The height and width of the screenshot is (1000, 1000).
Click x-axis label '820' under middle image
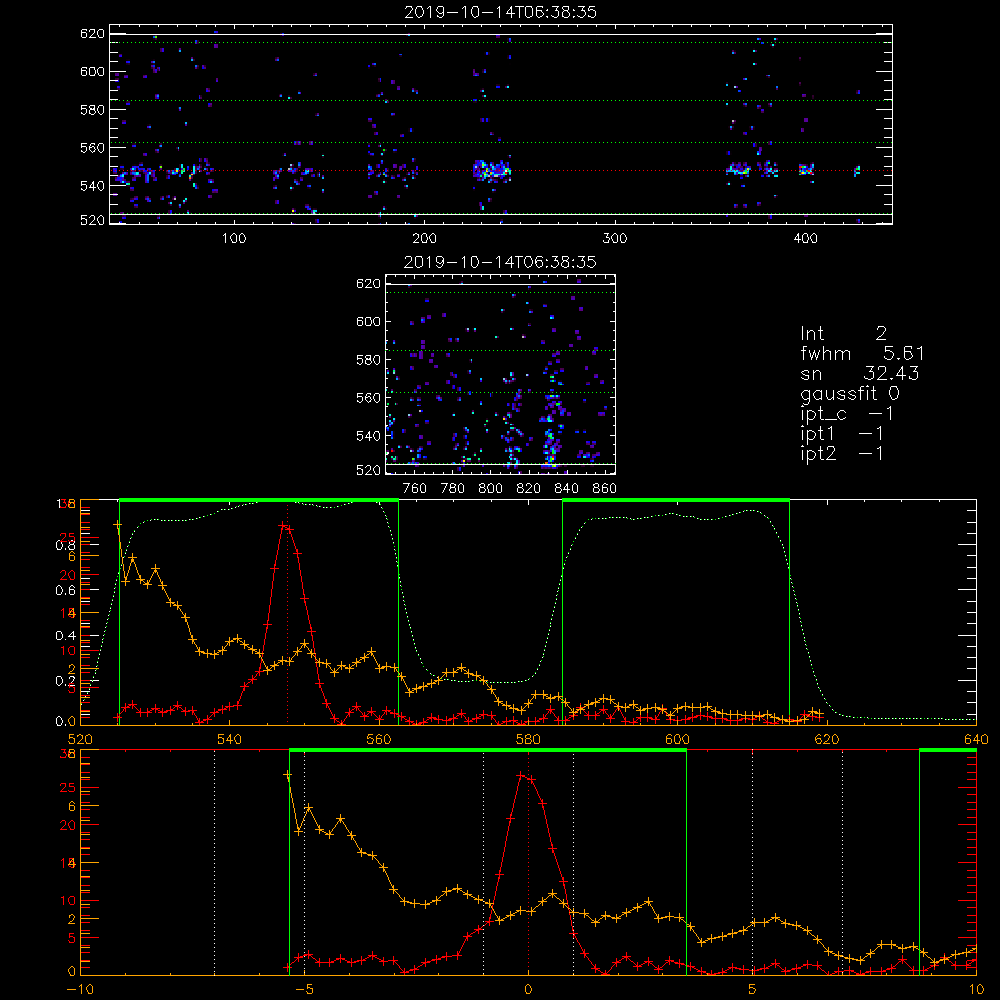[529, 489]
